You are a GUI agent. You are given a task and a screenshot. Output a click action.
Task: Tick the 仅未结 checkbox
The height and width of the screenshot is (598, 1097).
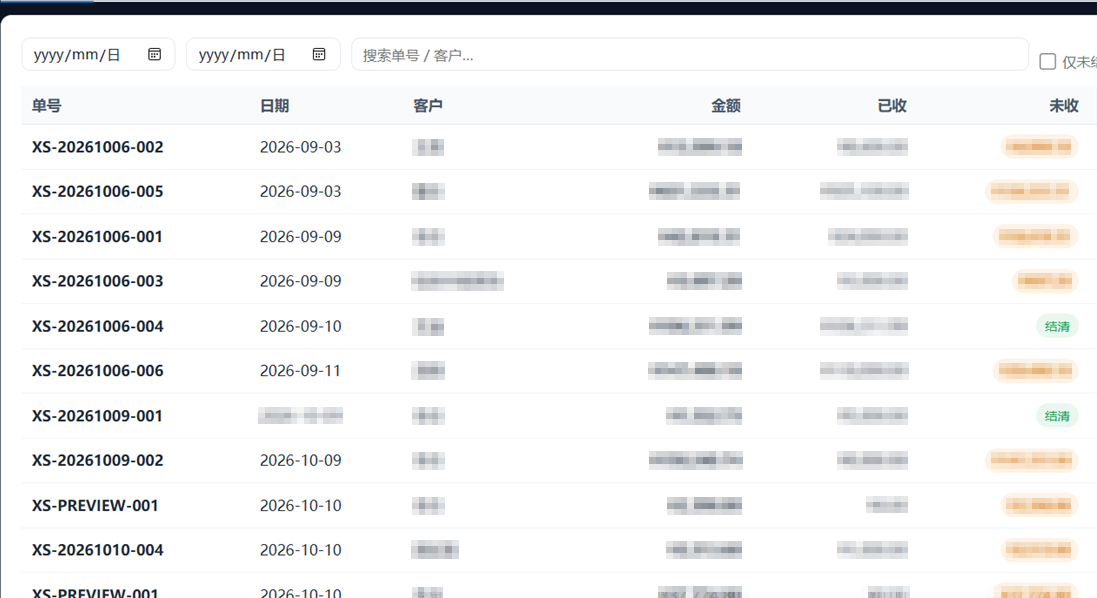tap(1047, 62)
